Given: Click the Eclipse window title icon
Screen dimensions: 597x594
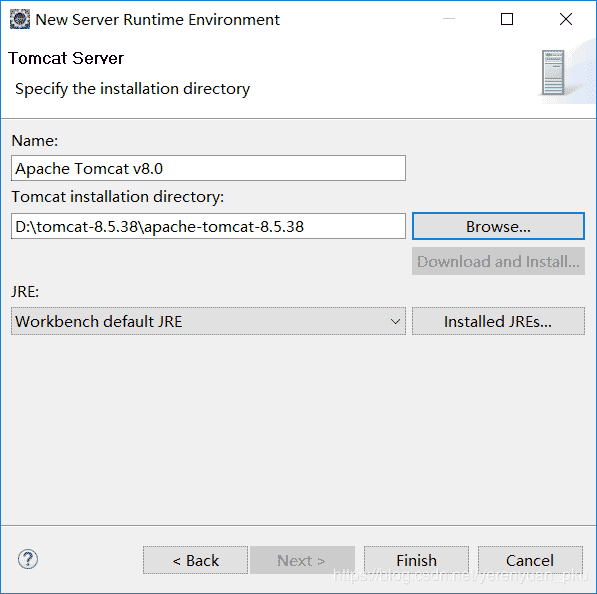Looking at the screenshot, I should coord(20,19).
